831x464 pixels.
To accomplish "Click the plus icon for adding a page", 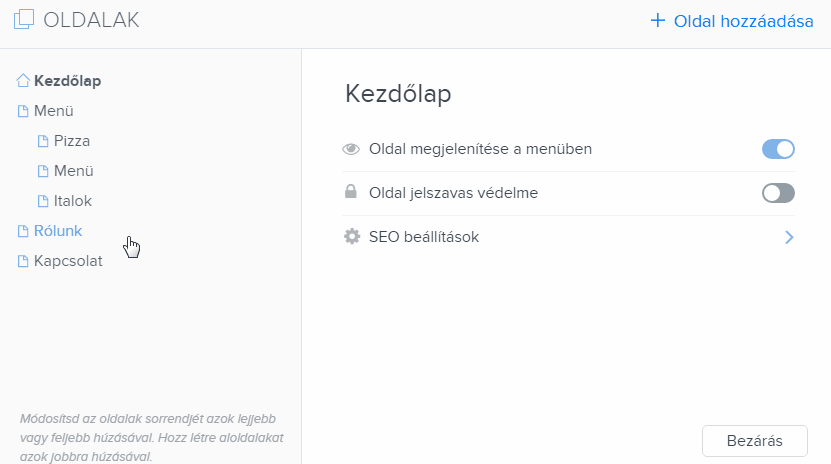I will click(658, 21).
